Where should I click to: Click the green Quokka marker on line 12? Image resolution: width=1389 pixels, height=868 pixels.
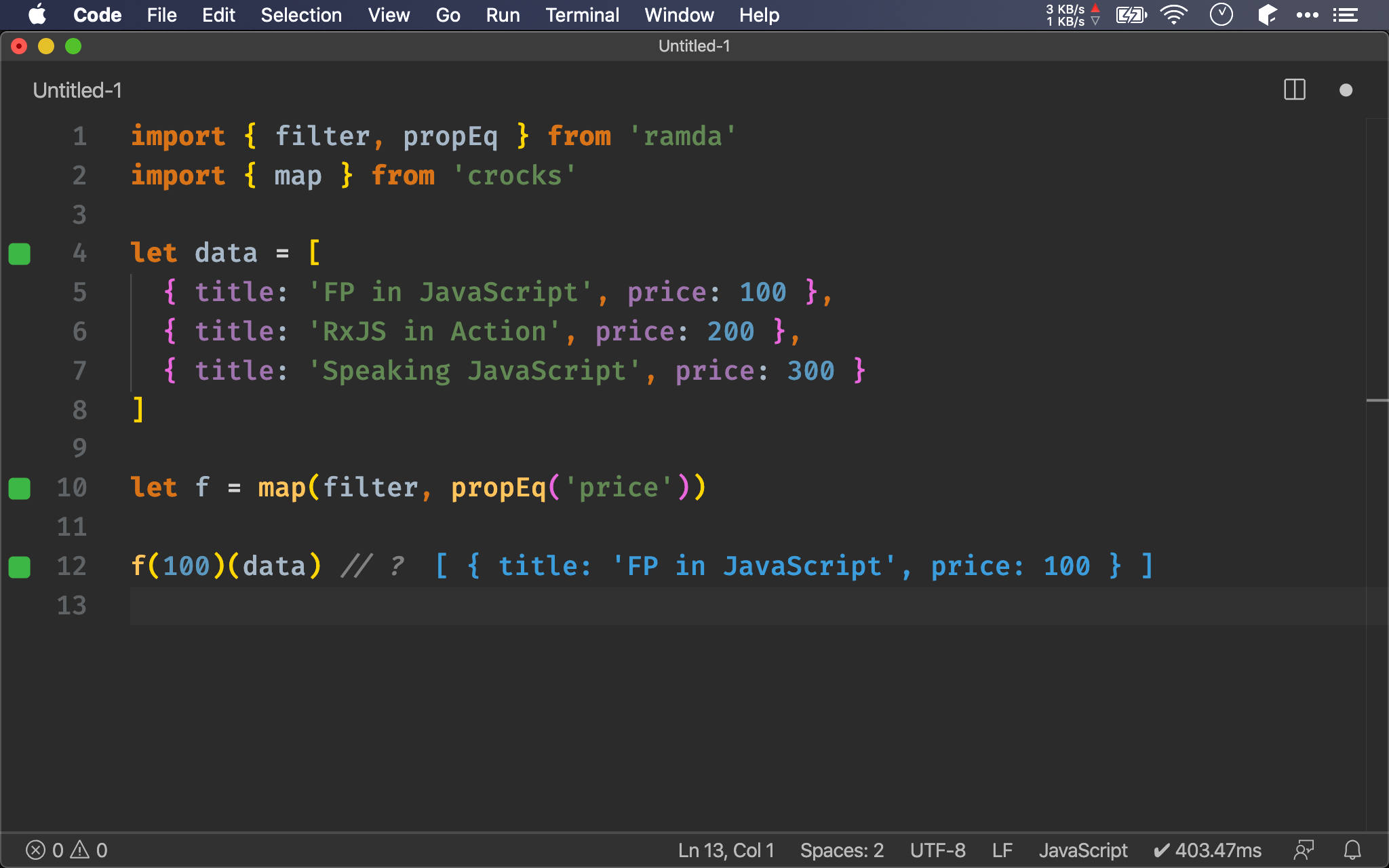click(x=19, y=567)
